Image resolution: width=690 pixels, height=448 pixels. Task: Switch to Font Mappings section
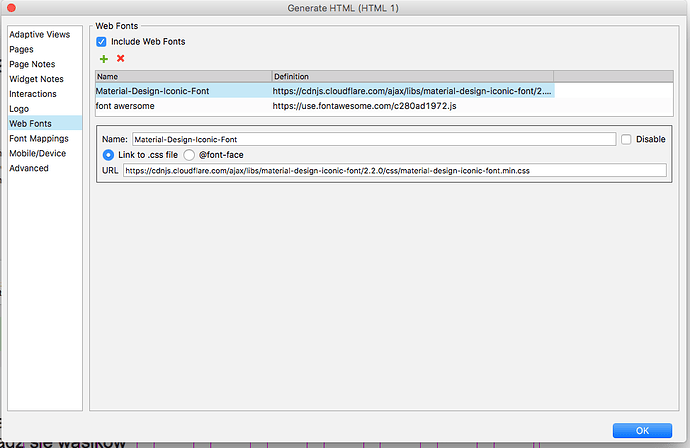click(x=39, y=138)
